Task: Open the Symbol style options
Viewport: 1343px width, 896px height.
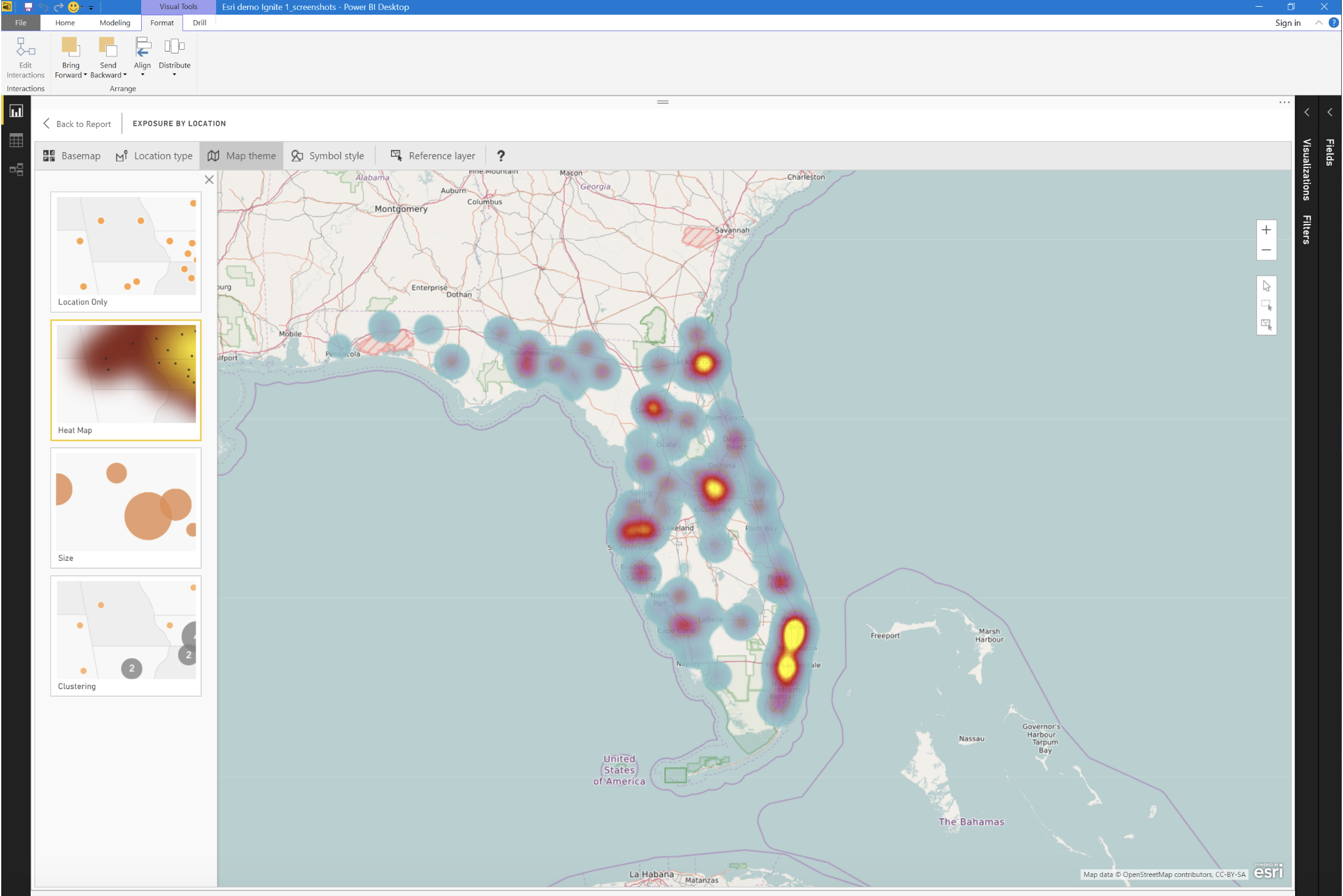Action: (328, 155)
